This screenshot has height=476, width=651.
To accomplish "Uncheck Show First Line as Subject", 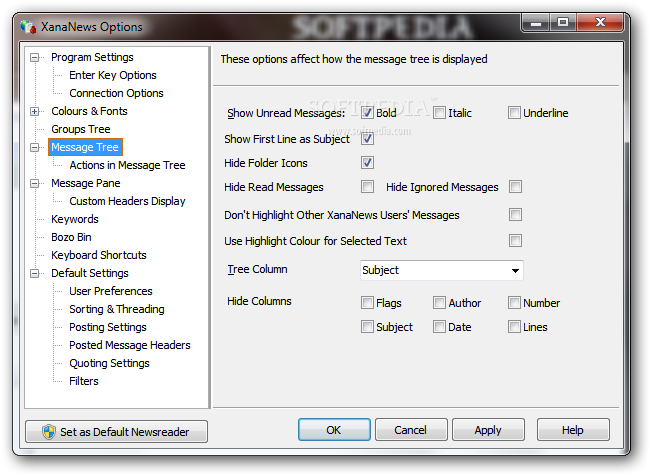I will tap(367, 139).
